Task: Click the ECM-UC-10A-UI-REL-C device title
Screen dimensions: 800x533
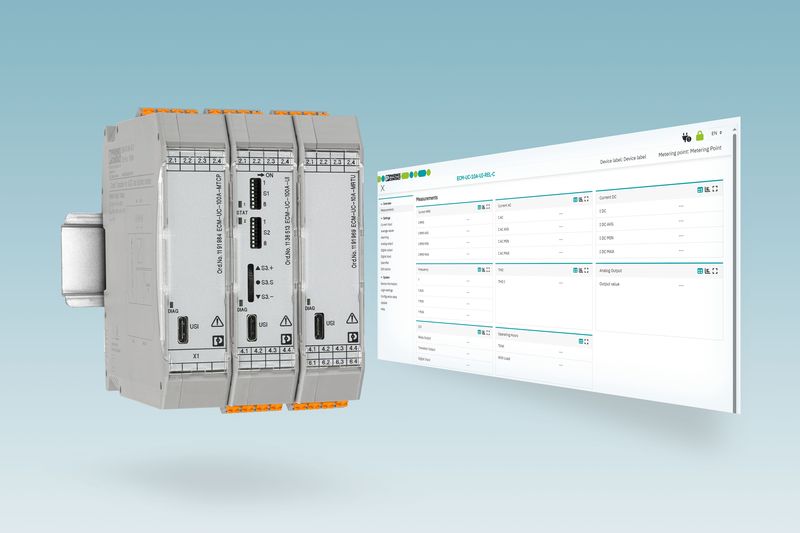Action: click(476, 176)
